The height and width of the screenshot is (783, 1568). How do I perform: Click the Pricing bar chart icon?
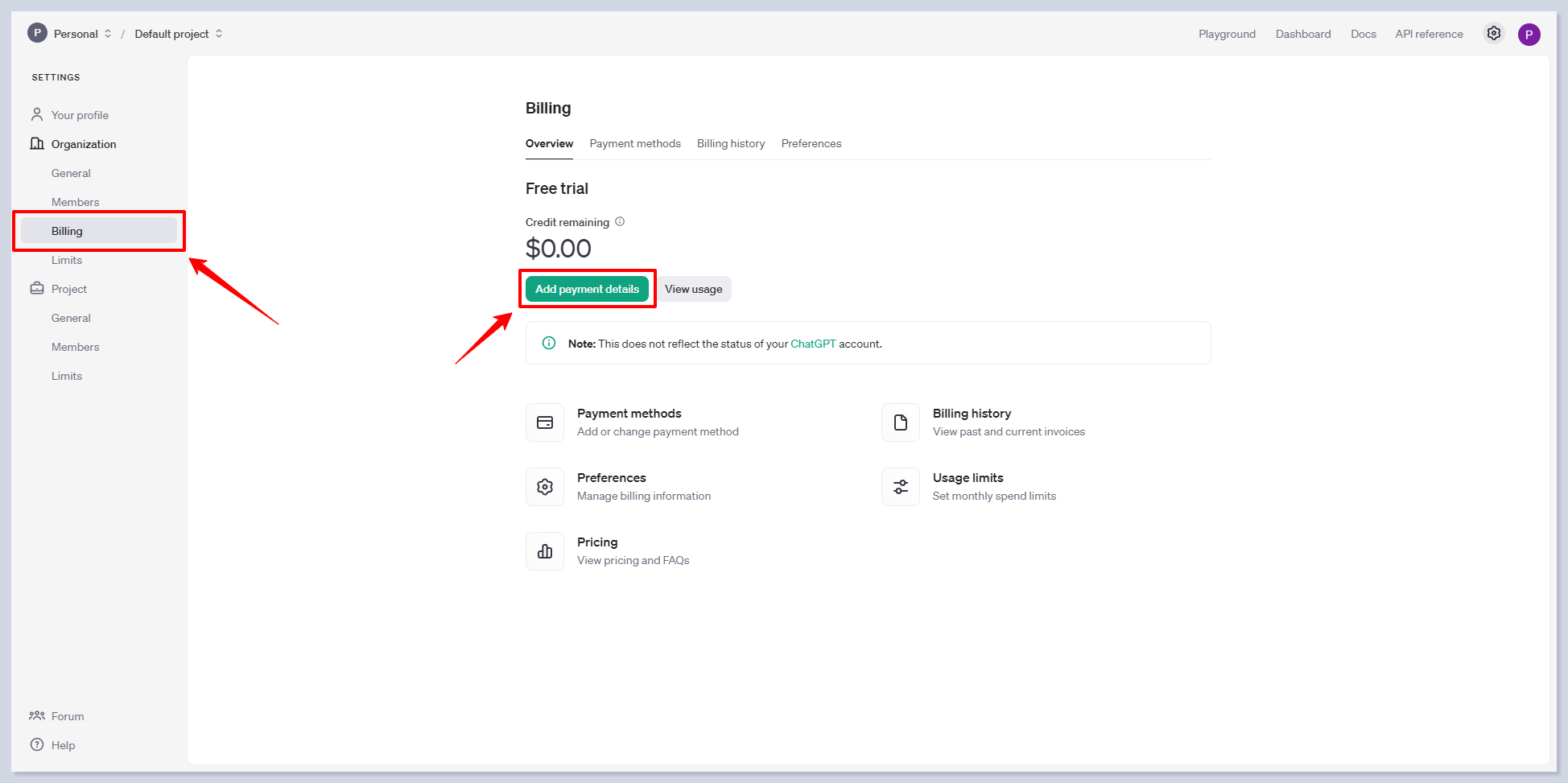point(545,551)
